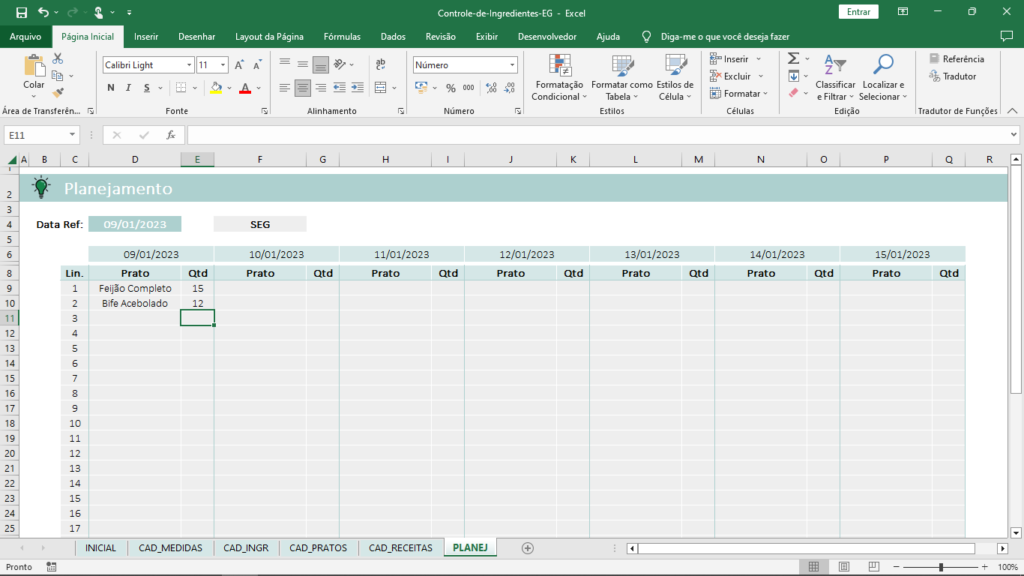Click the Cut scissors icon

tap(57, 60)
